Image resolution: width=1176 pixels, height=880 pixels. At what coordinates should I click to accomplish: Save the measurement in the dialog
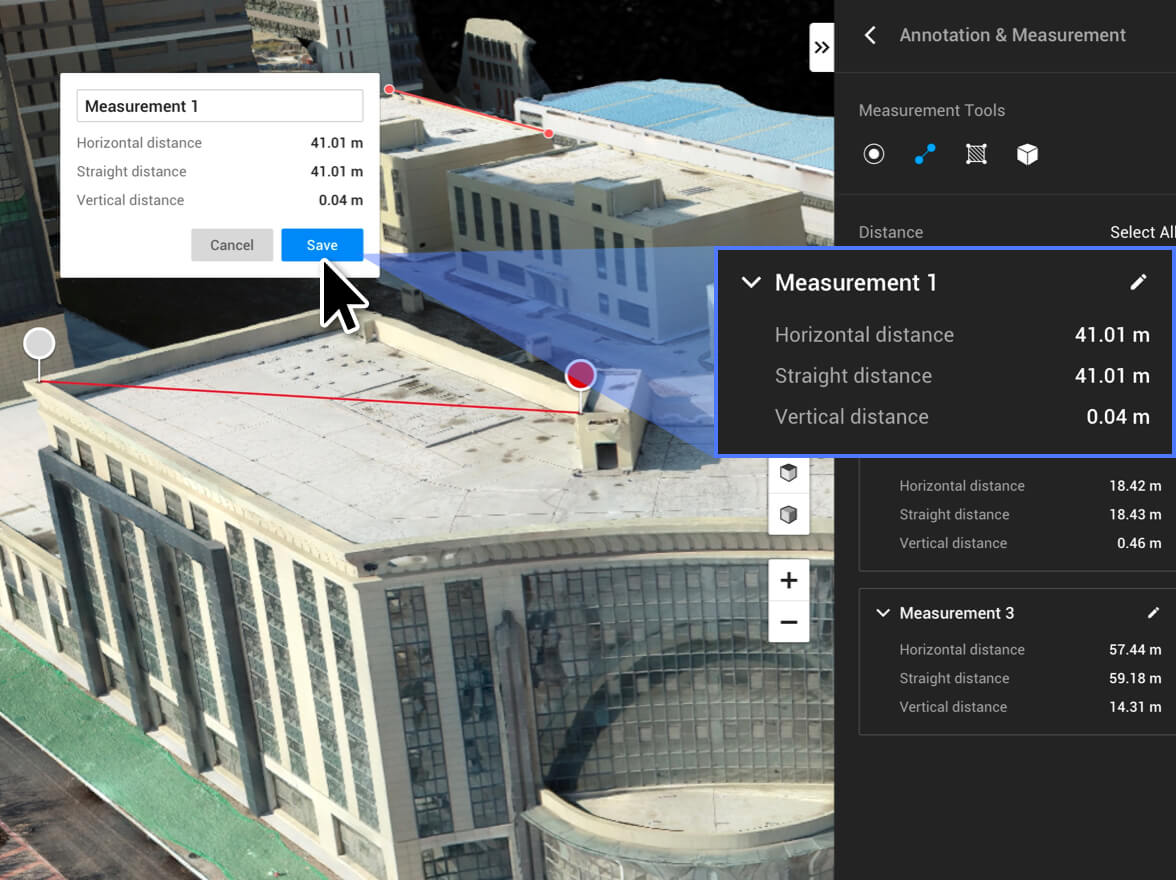pos(322,245)
